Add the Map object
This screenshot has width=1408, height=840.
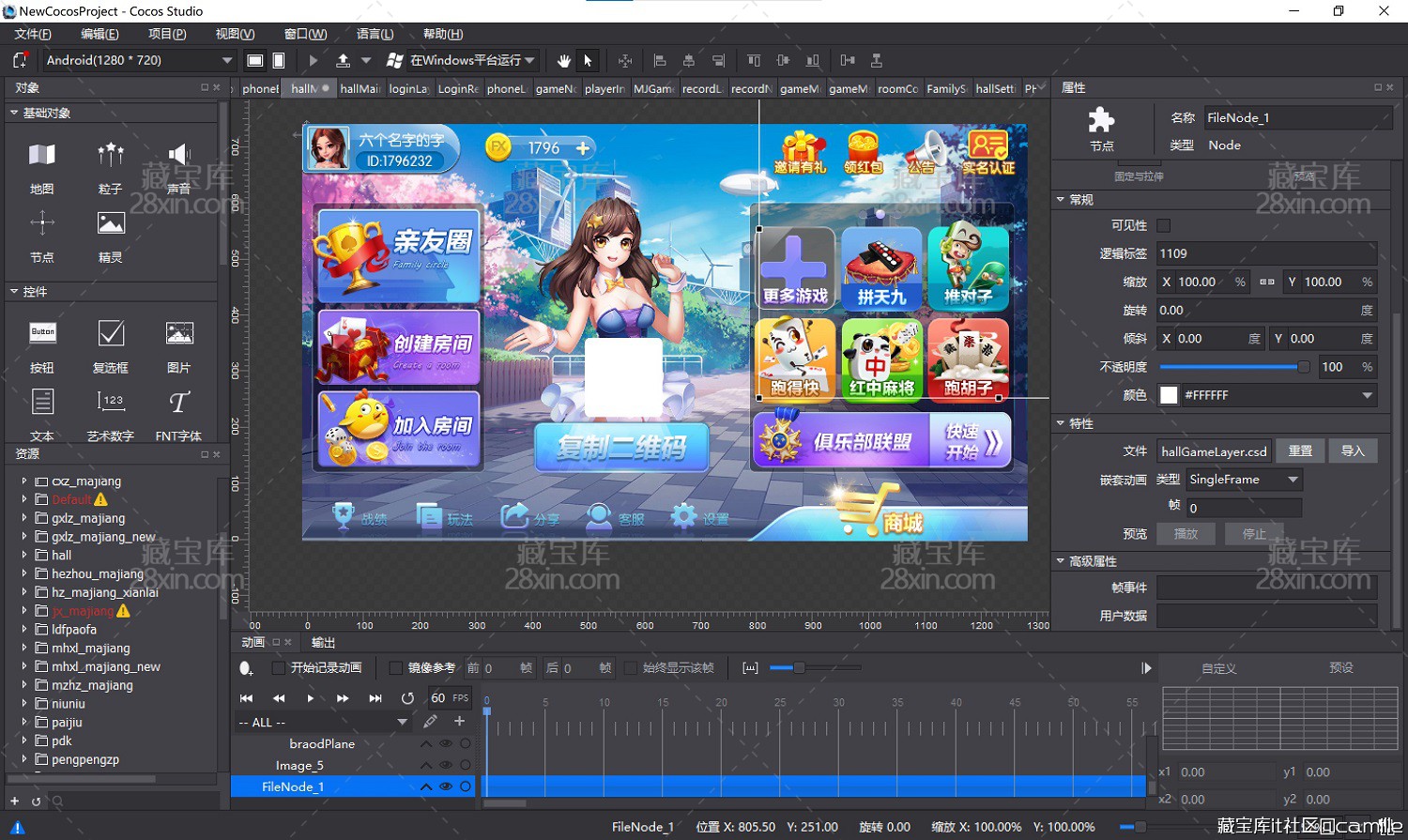(42, 167)
